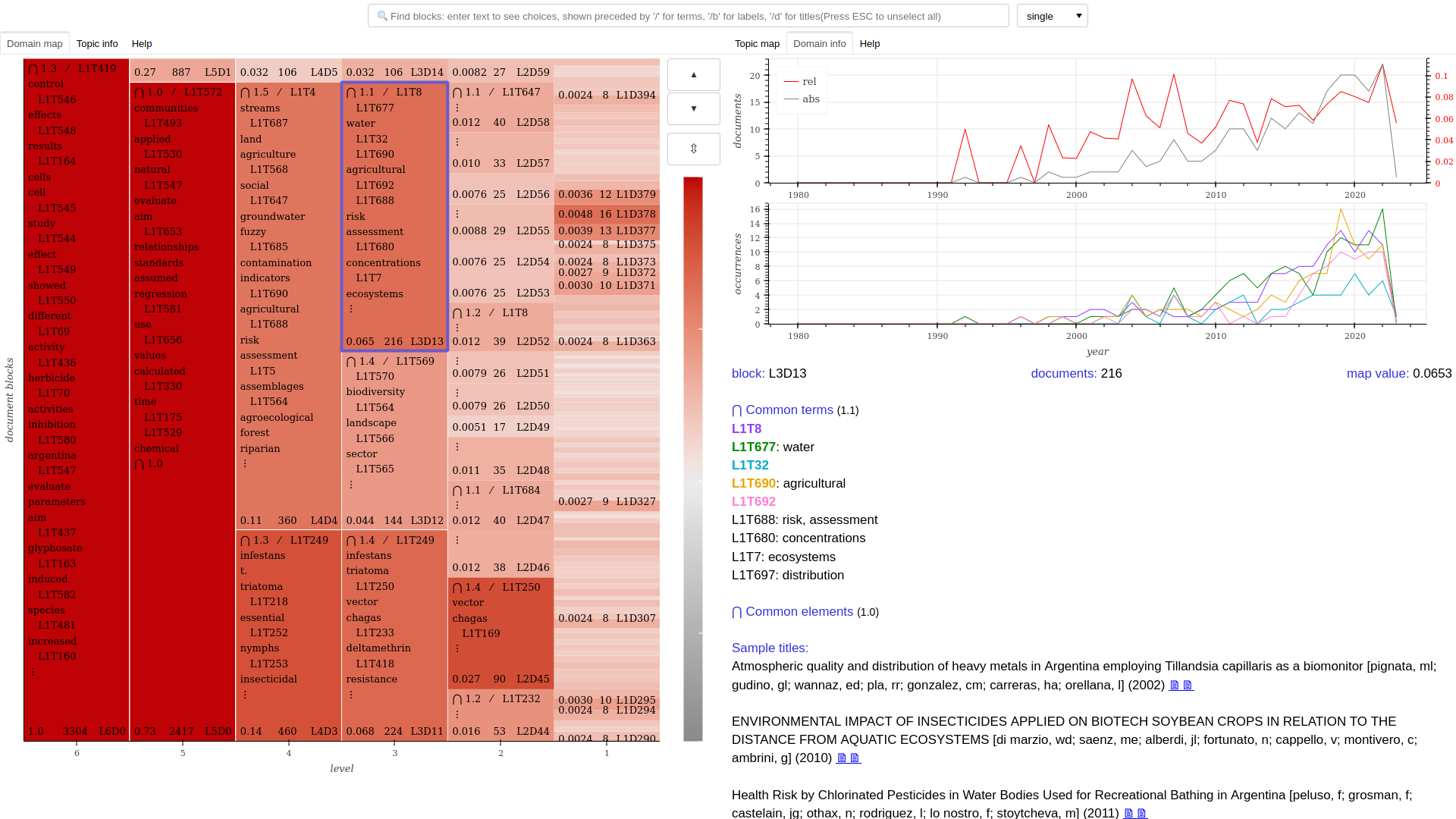1456x819 pixels.
Task: Click the red-to-gray color scale bar
Action: pyautogui.click(x=693, y=459)
